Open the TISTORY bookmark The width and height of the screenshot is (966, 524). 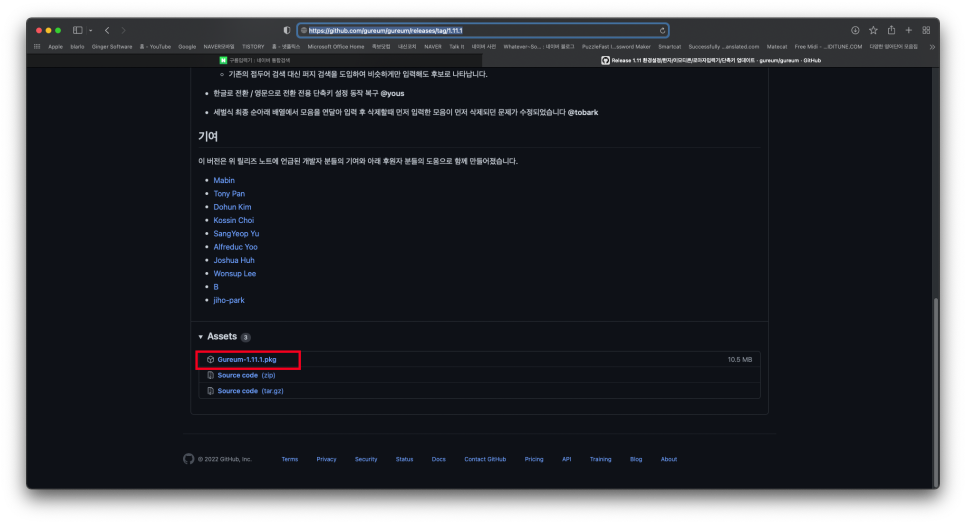coord(253,47)
